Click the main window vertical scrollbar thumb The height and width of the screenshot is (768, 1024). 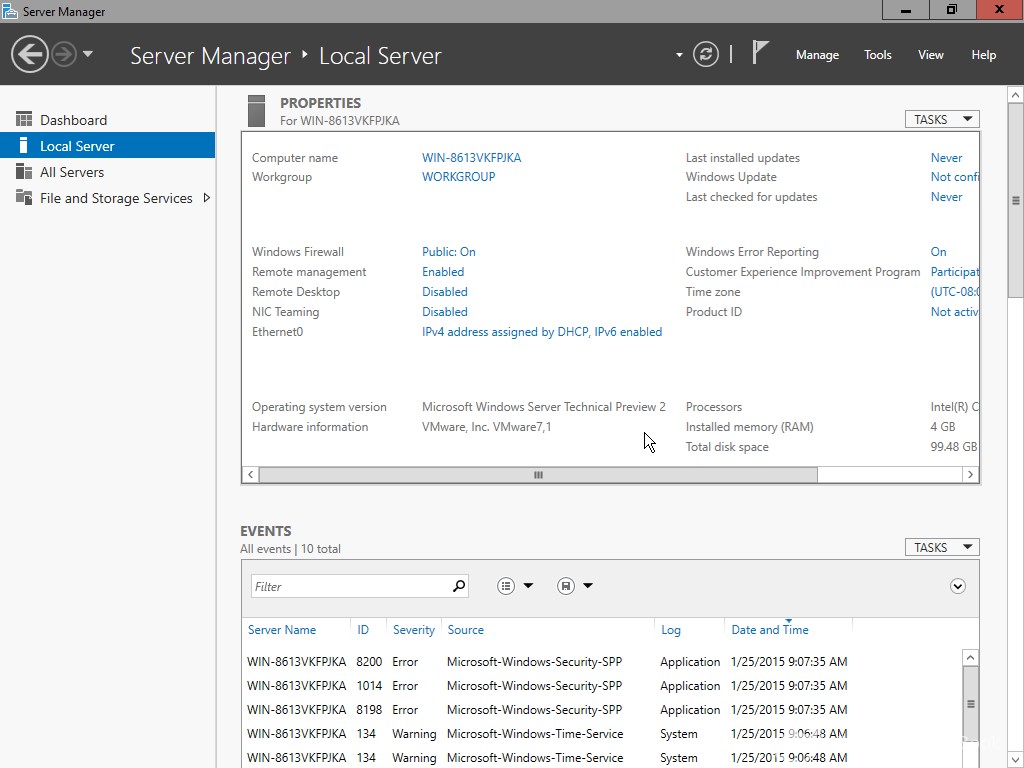coord(1015,201)
